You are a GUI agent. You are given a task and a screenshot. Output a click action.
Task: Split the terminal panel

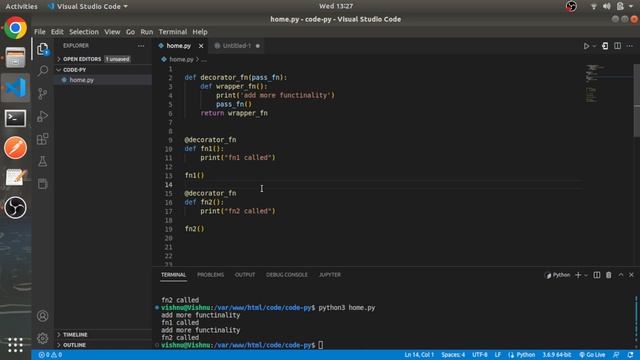click(x=597, y=275)
